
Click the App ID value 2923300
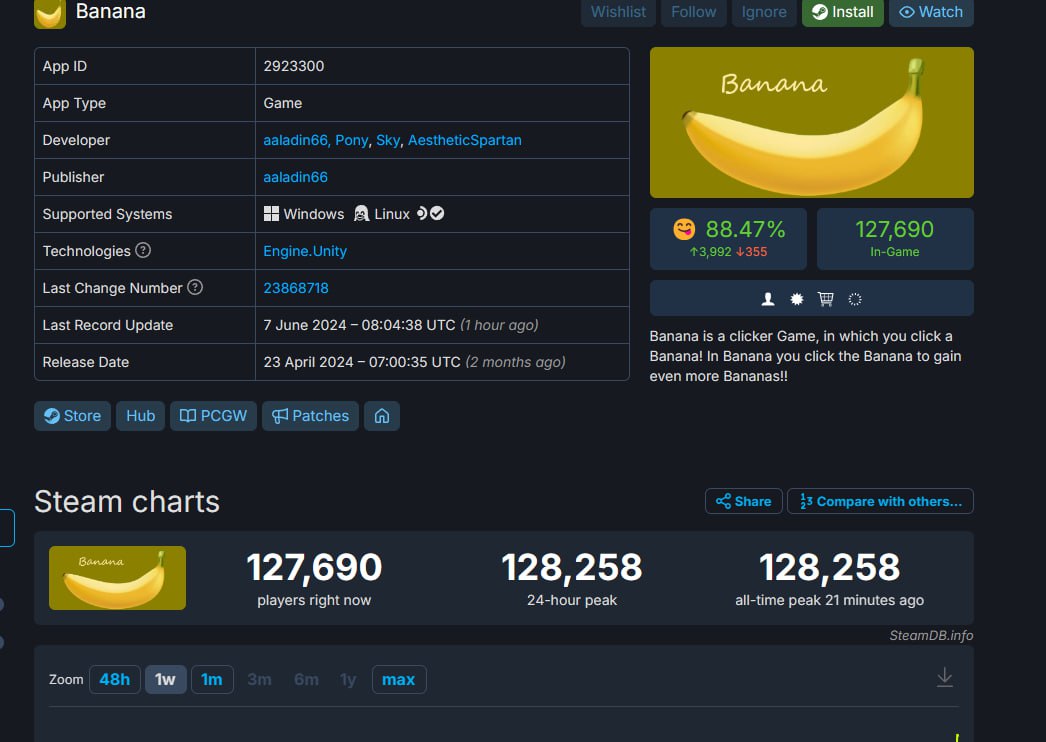(x=294, y=66)
